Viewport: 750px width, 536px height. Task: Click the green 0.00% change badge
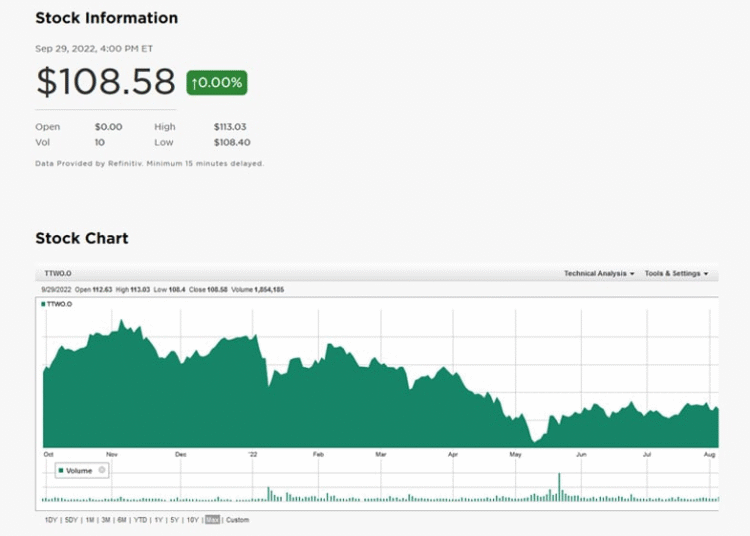tap(216, 83)
